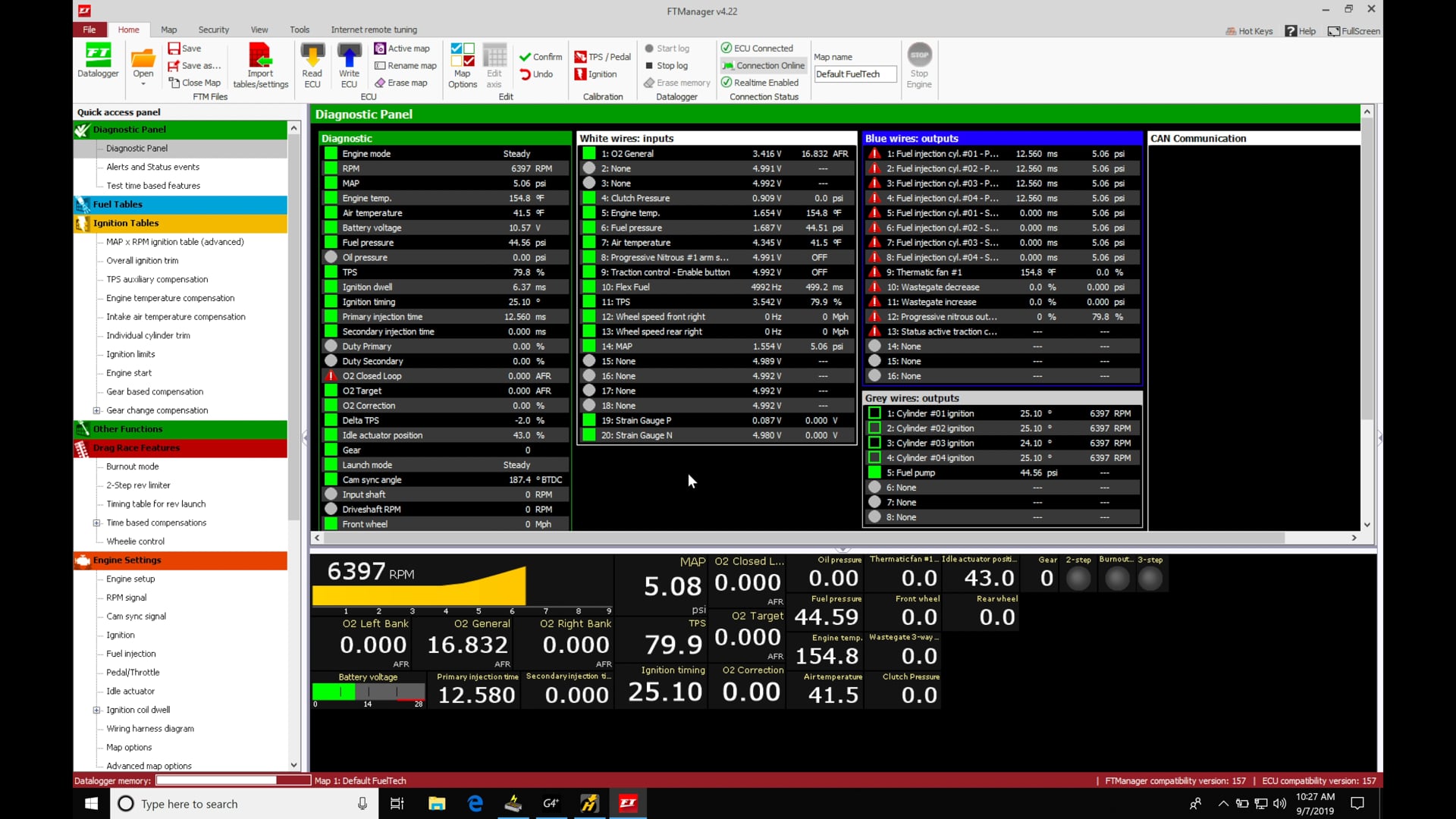This screenshot has height=819, width=1456.
Task: Open the dropdown arrow under Open
Action: (x=143, y=84)
